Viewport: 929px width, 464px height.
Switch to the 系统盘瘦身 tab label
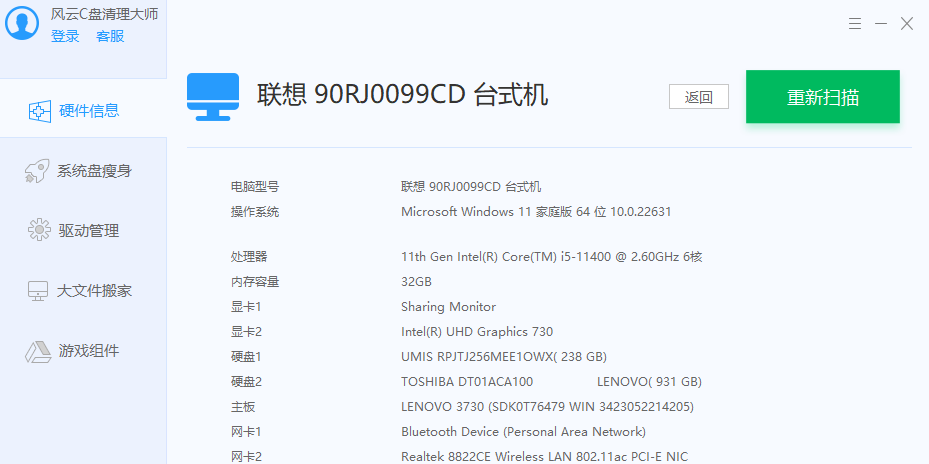pyautogui.click(x=94, y=171)
